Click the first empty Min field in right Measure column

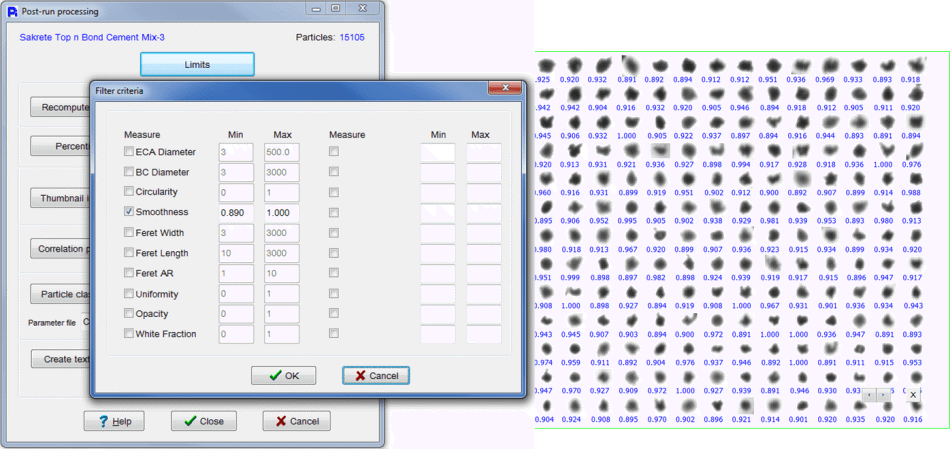(437, 152)
